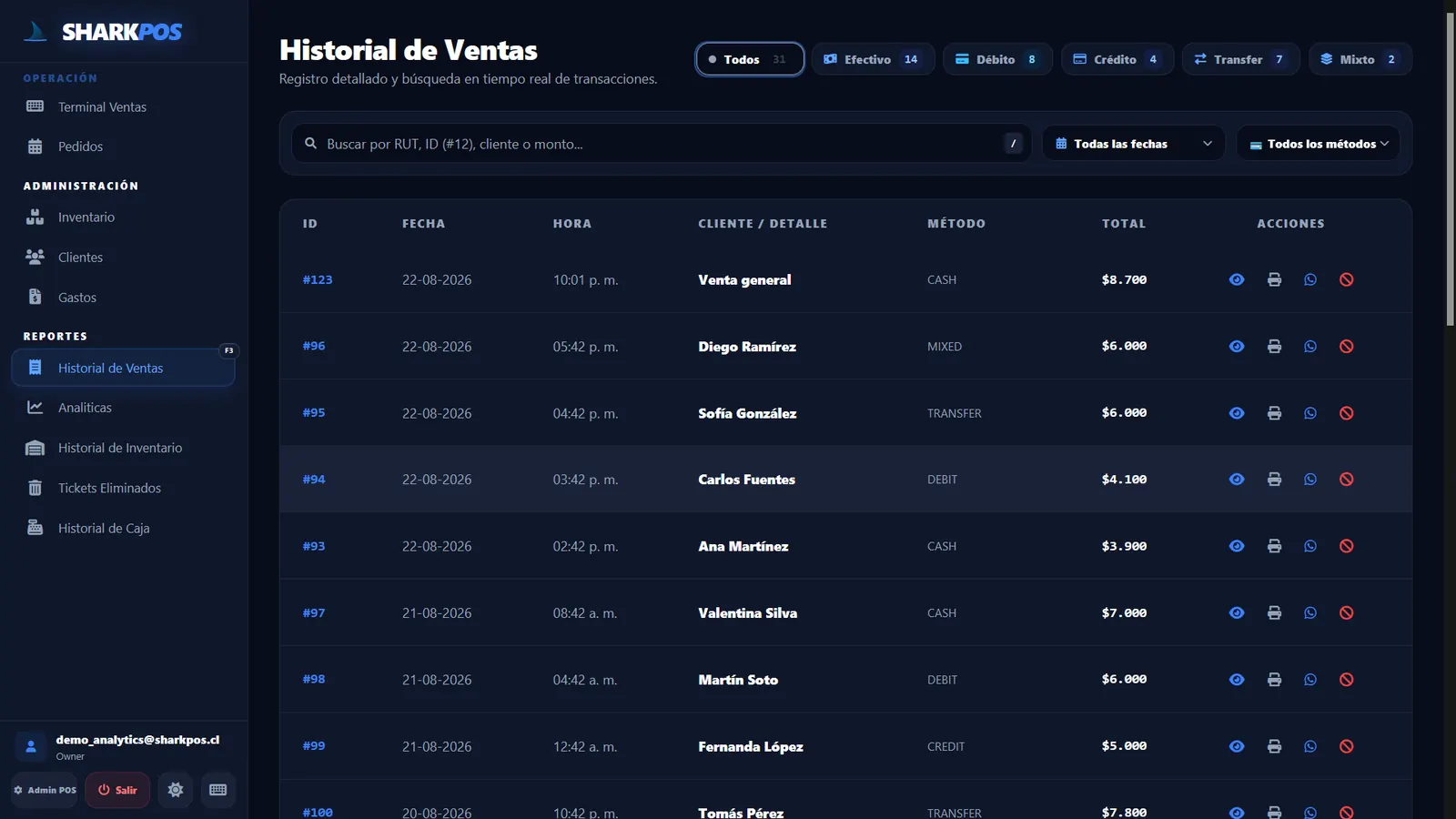View details of sale #123

click(1237, 279)
